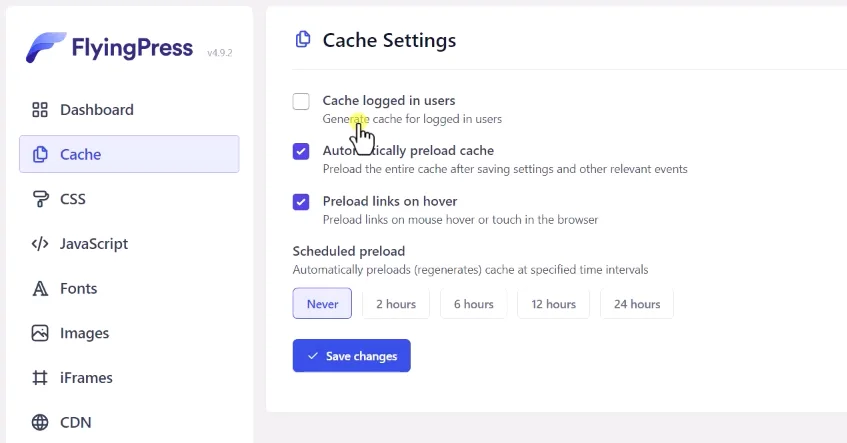The image size is (847, 443).
Task: Click the CSS paint roller icon
Action: point(40,199)
